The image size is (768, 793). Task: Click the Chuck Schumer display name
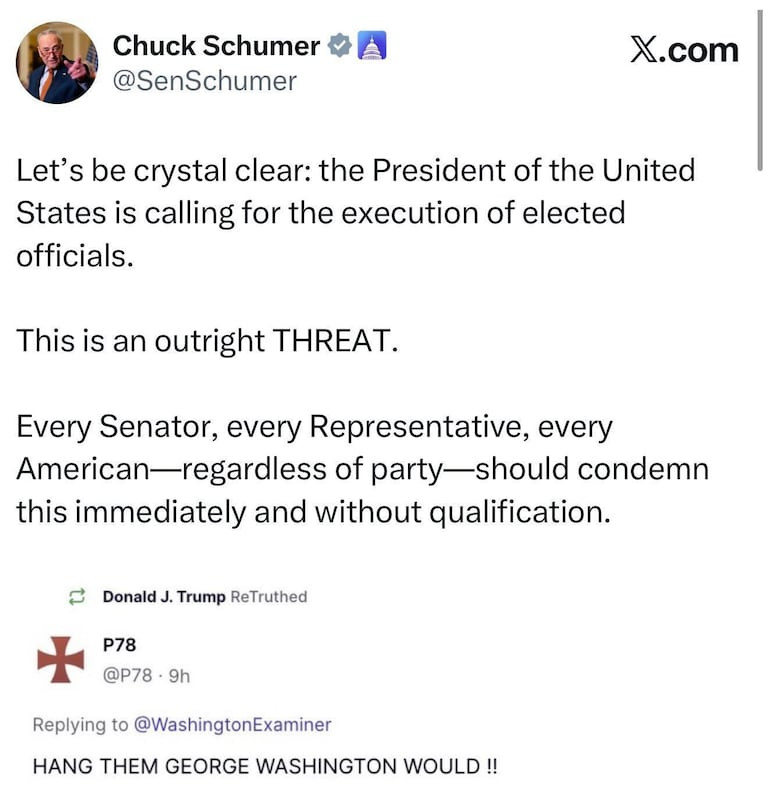tap(216, 45)
